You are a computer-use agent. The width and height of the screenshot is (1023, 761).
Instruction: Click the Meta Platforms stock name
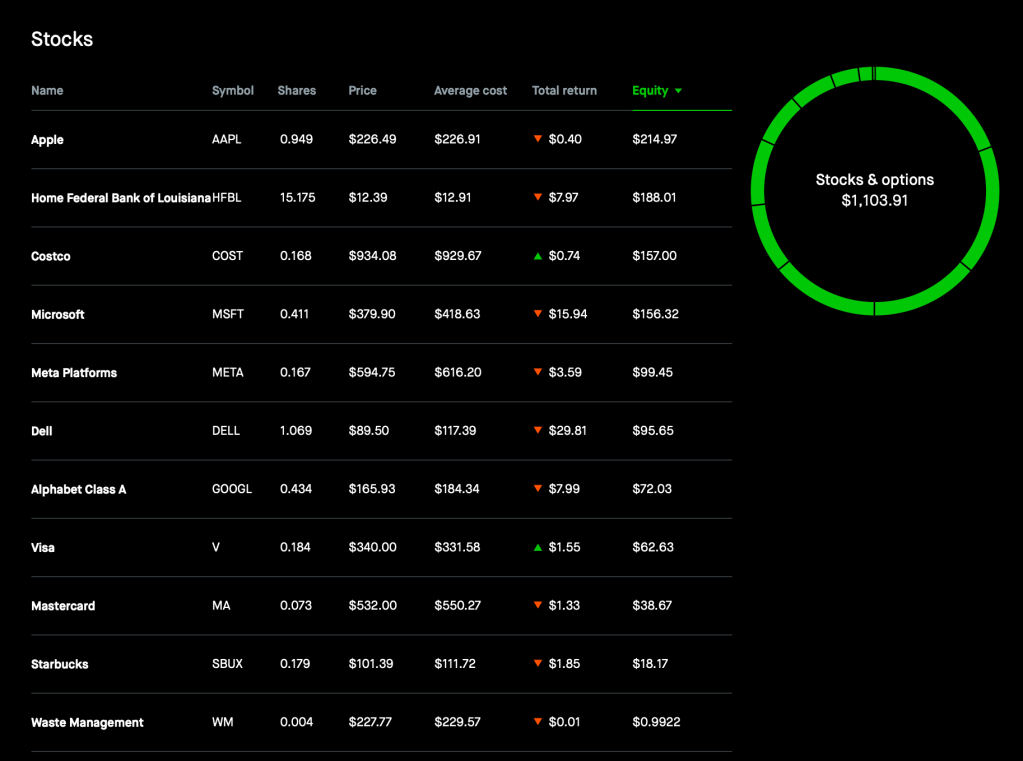click(74, 373)
